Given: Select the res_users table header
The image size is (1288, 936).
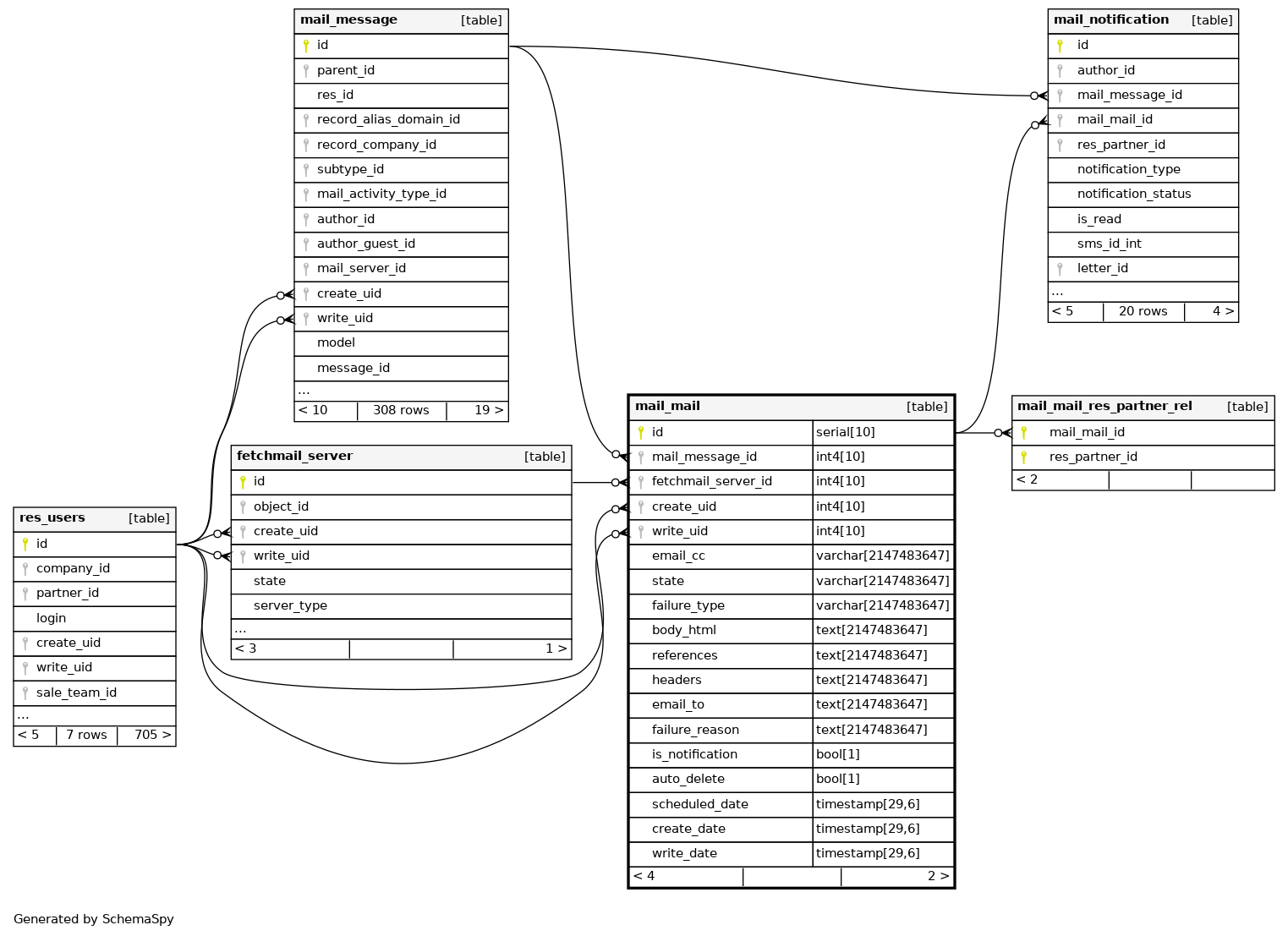Looking at the screenshot, I should (x=52, y=518).
